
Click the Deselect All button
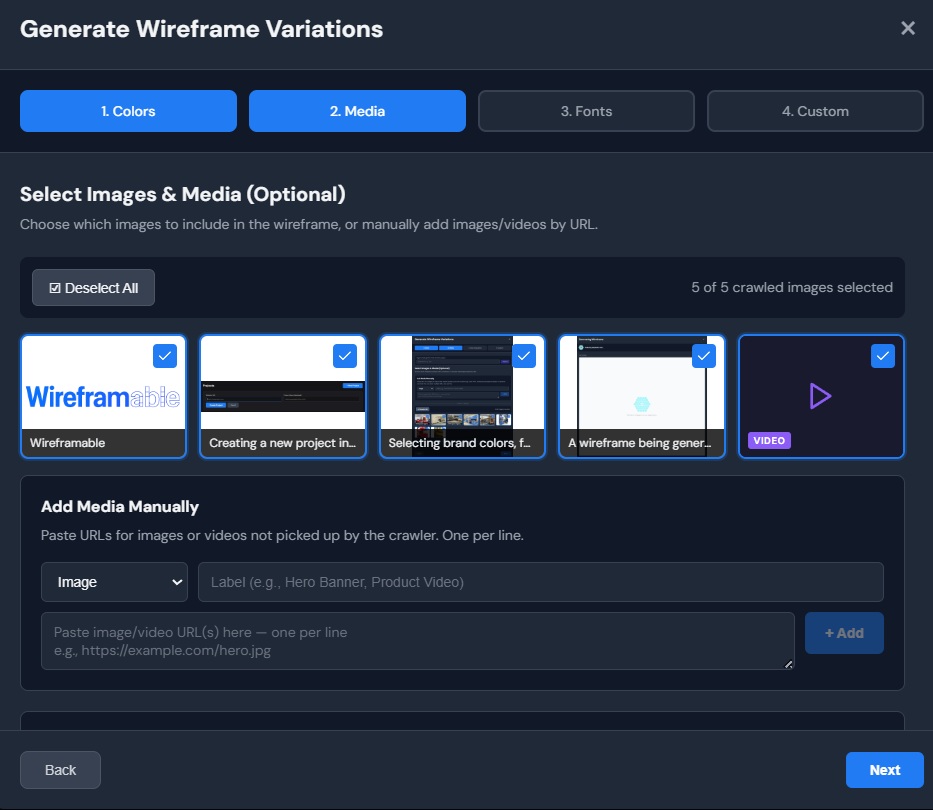[93, 287]
